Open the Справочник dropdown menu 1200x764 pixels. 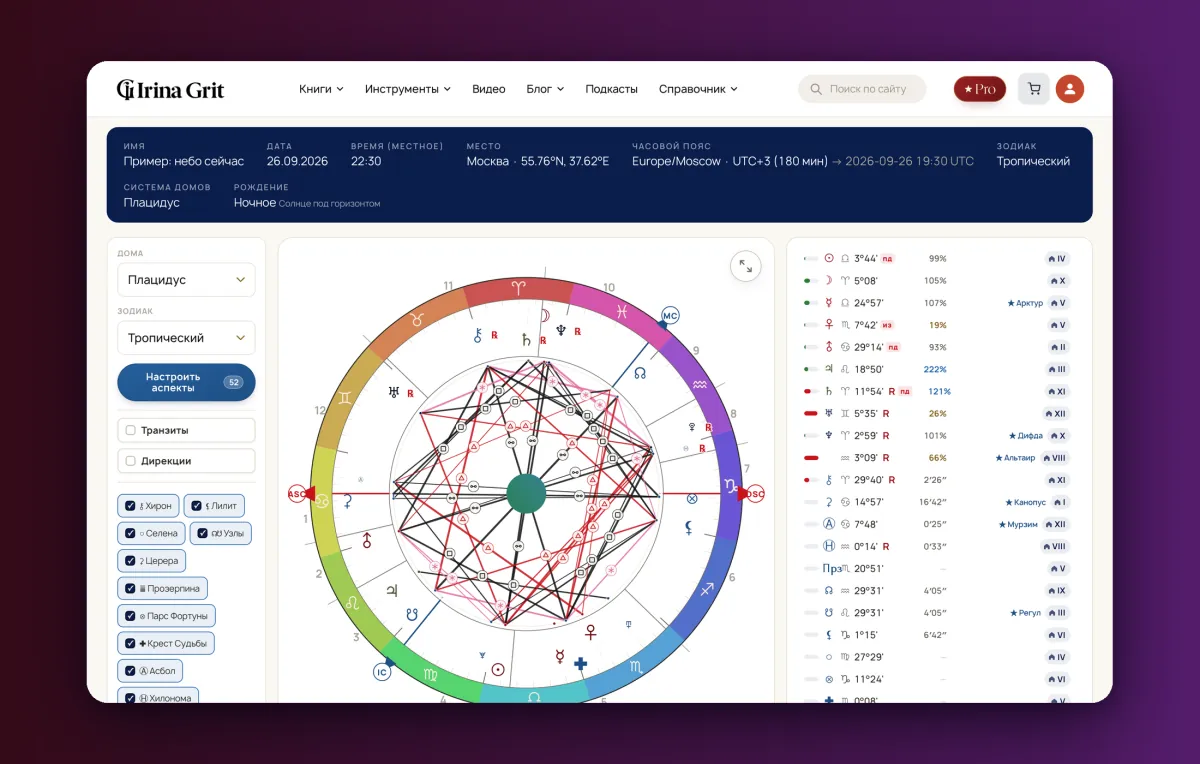pyautogui.click(x=698, y=89)
